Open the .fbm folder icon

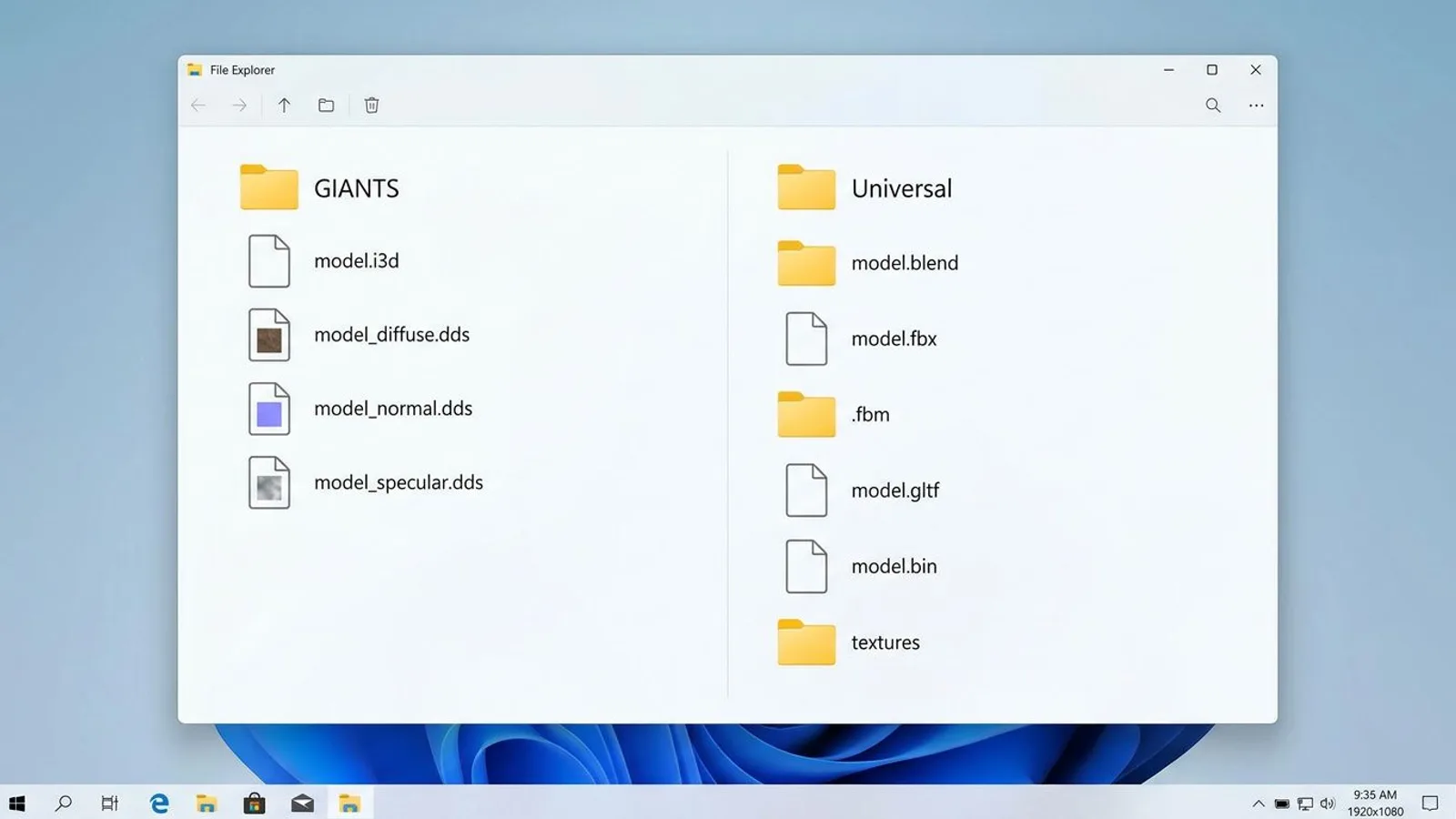tap(806, 414)
